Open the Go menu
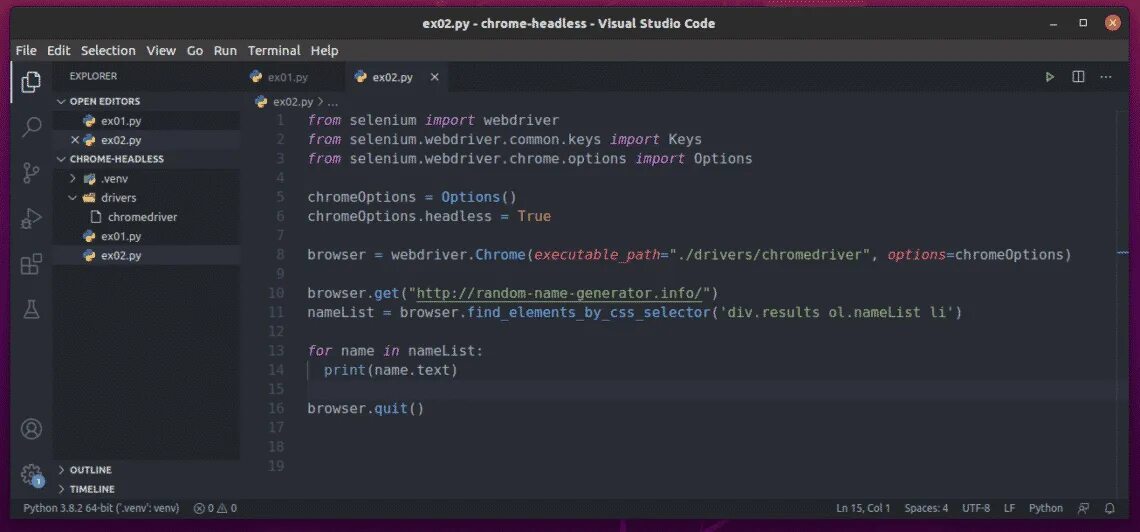1140x532 pixels. pos(195,50)
